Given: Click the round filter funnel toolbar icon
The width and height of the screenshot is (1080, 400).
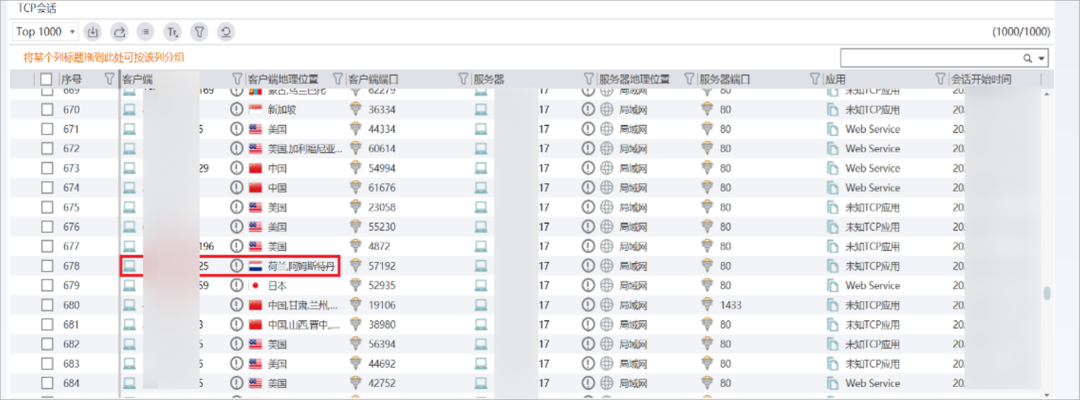Looking at the screenshot, I should pyautogui.click(x=198, y=31).
